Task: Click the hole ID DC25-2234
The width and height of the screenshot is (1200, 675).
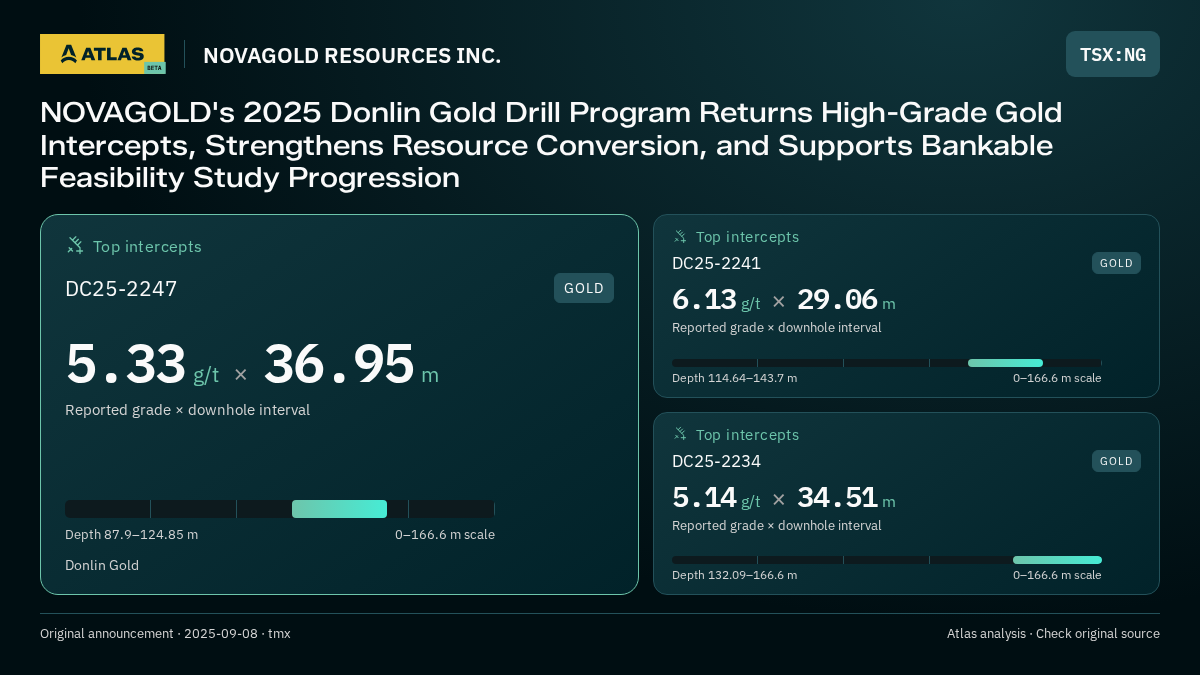Action: (x=716, y=461)
